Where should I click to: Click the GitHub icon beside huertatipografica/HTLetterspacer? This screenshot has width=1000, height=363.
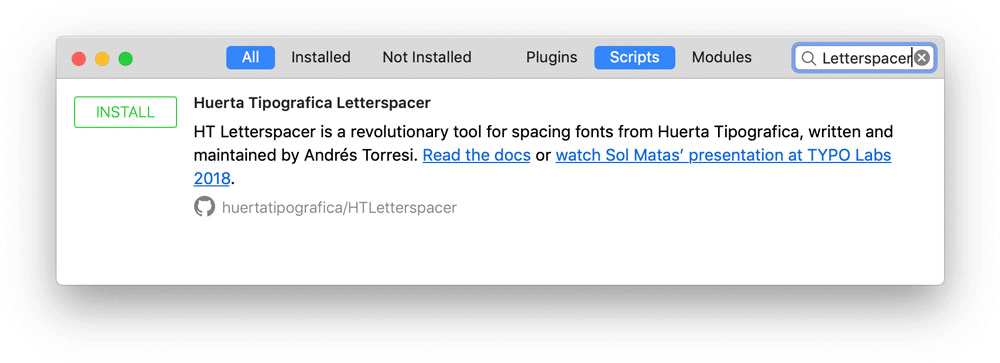(204, 207)
